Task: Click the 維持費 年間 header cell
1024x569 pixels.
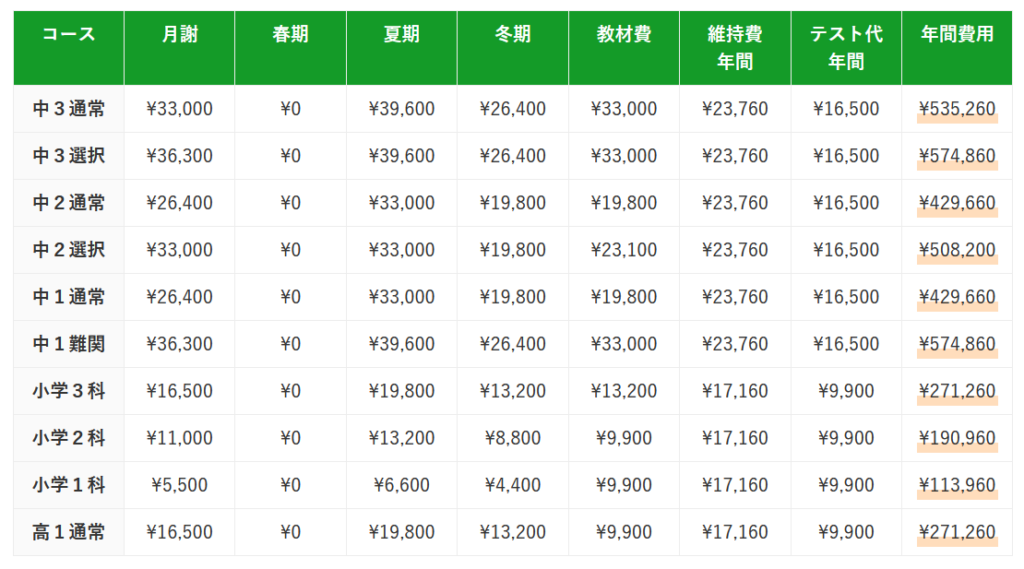Action: tap(735, 48)
